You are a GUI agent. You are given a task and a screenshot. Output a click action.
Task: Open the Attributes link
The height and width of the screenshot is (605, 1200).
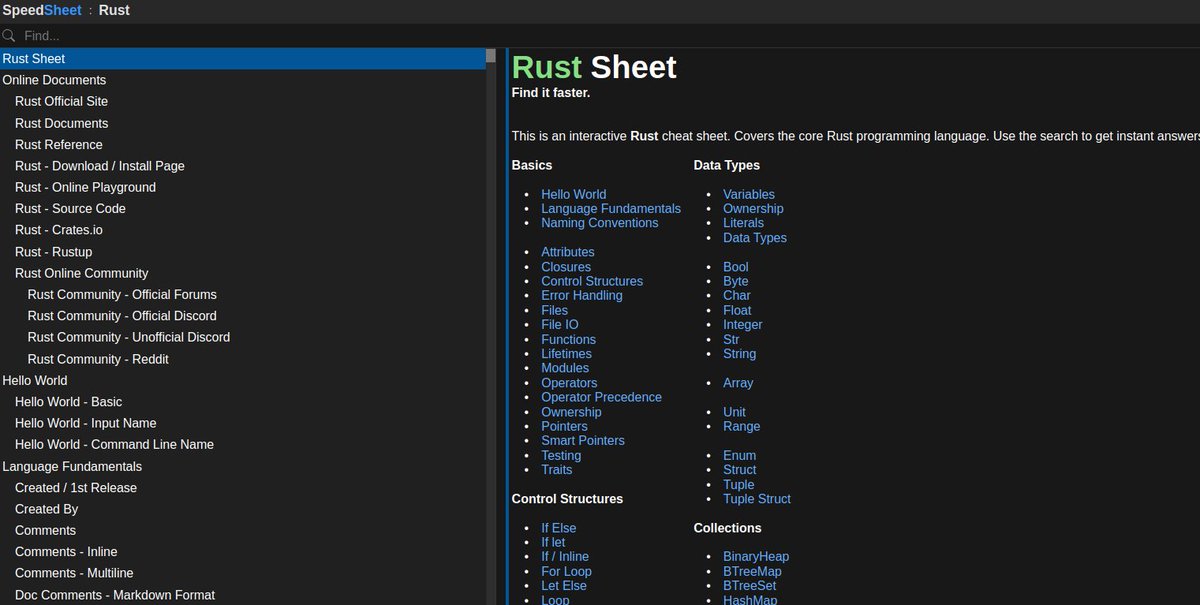click(x=568, y=252)
